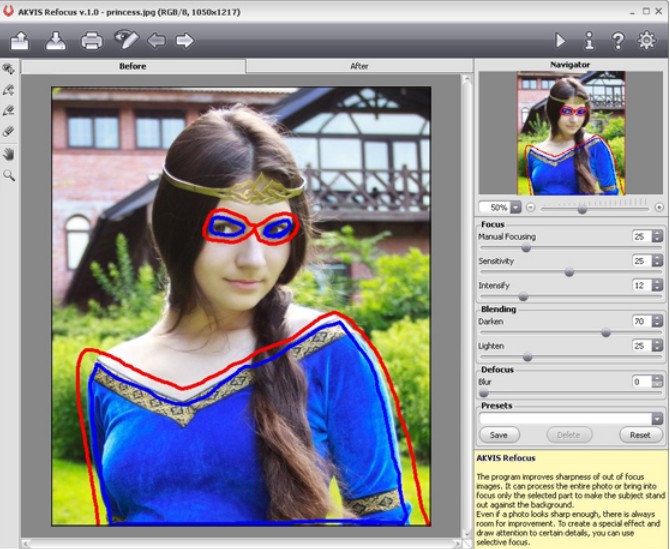The image size is (670, 549).
Task: Switch to the After tab
Action: [359, 66]
